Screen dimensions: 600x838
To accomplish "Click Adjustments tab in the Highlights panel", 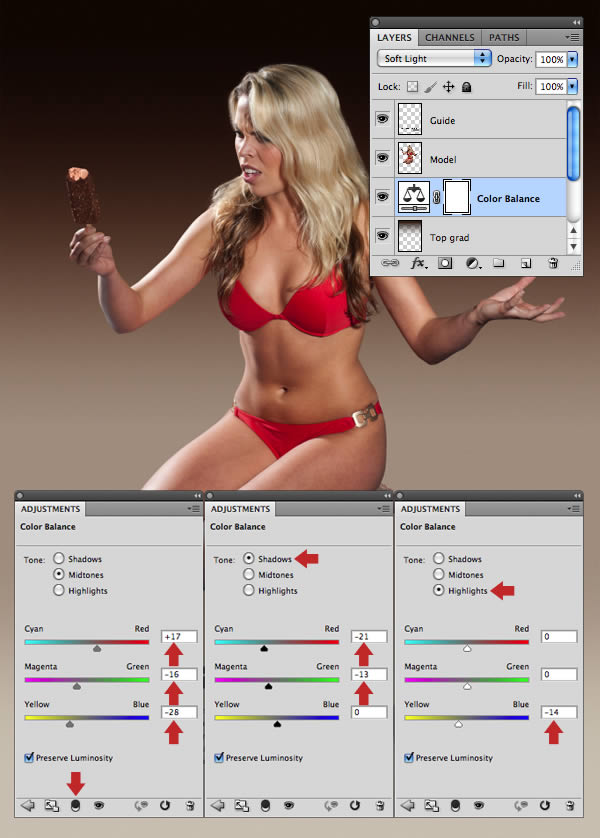I will click(430, 509).
